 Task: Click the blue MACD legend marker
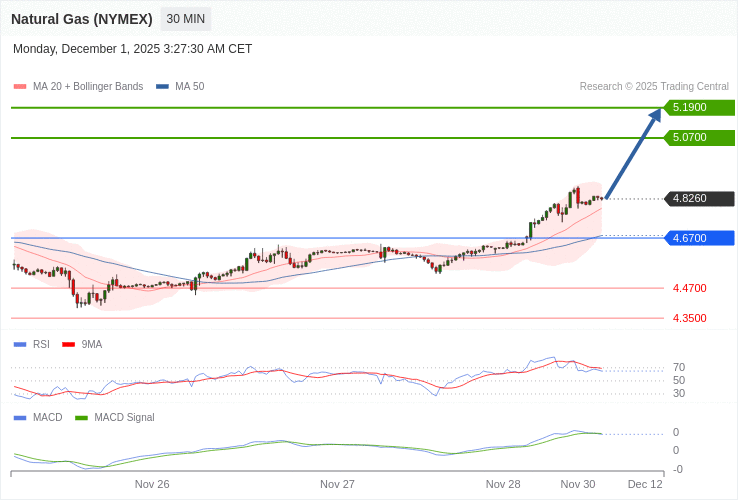20,418
